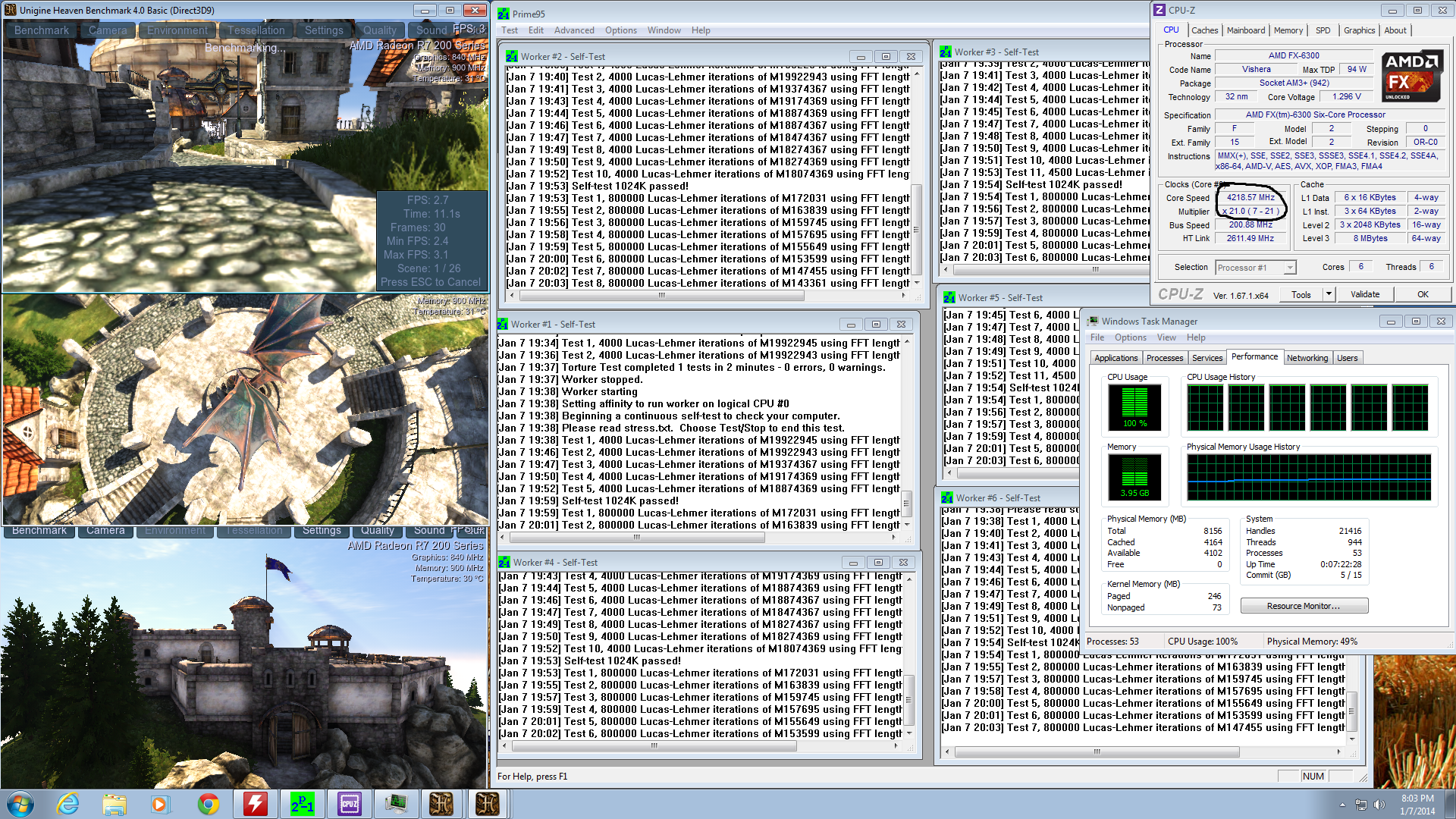Click the Tools button in CPU-Z
1456x819 pixels.
point(1301,294)
